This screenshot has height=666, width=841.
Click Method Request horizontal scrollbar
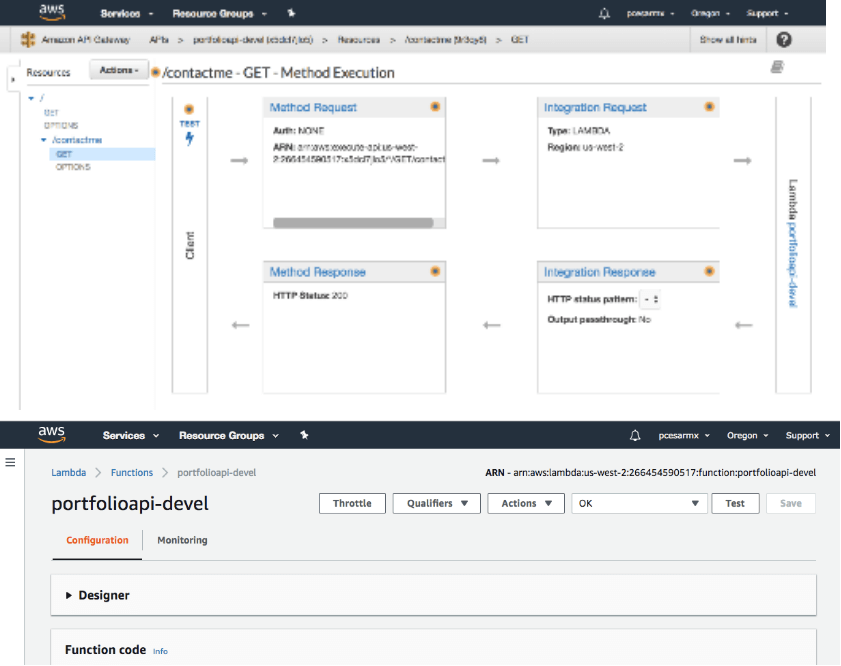pos(353,223)
